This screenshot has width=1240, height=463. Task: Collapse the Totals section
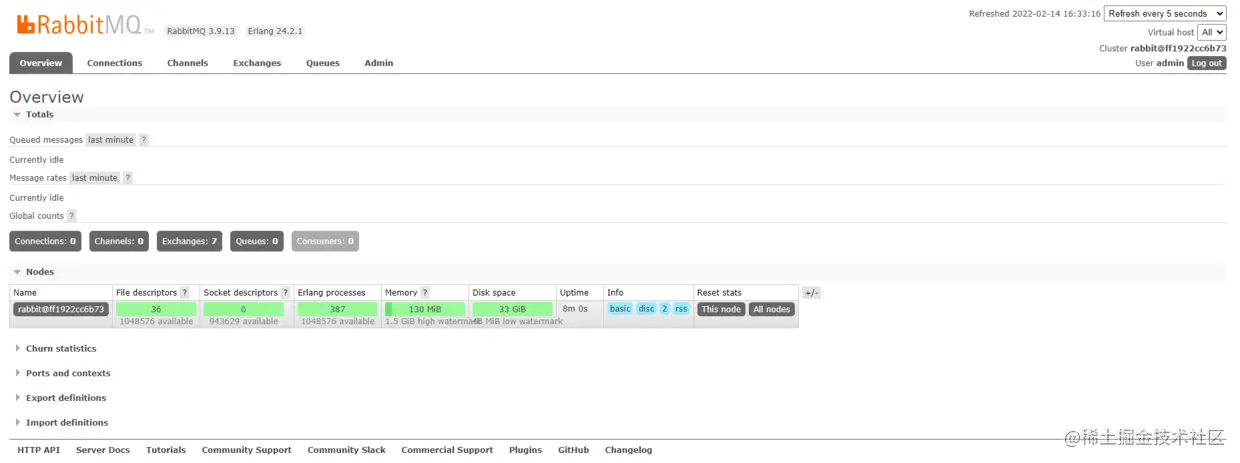(33, 115)
